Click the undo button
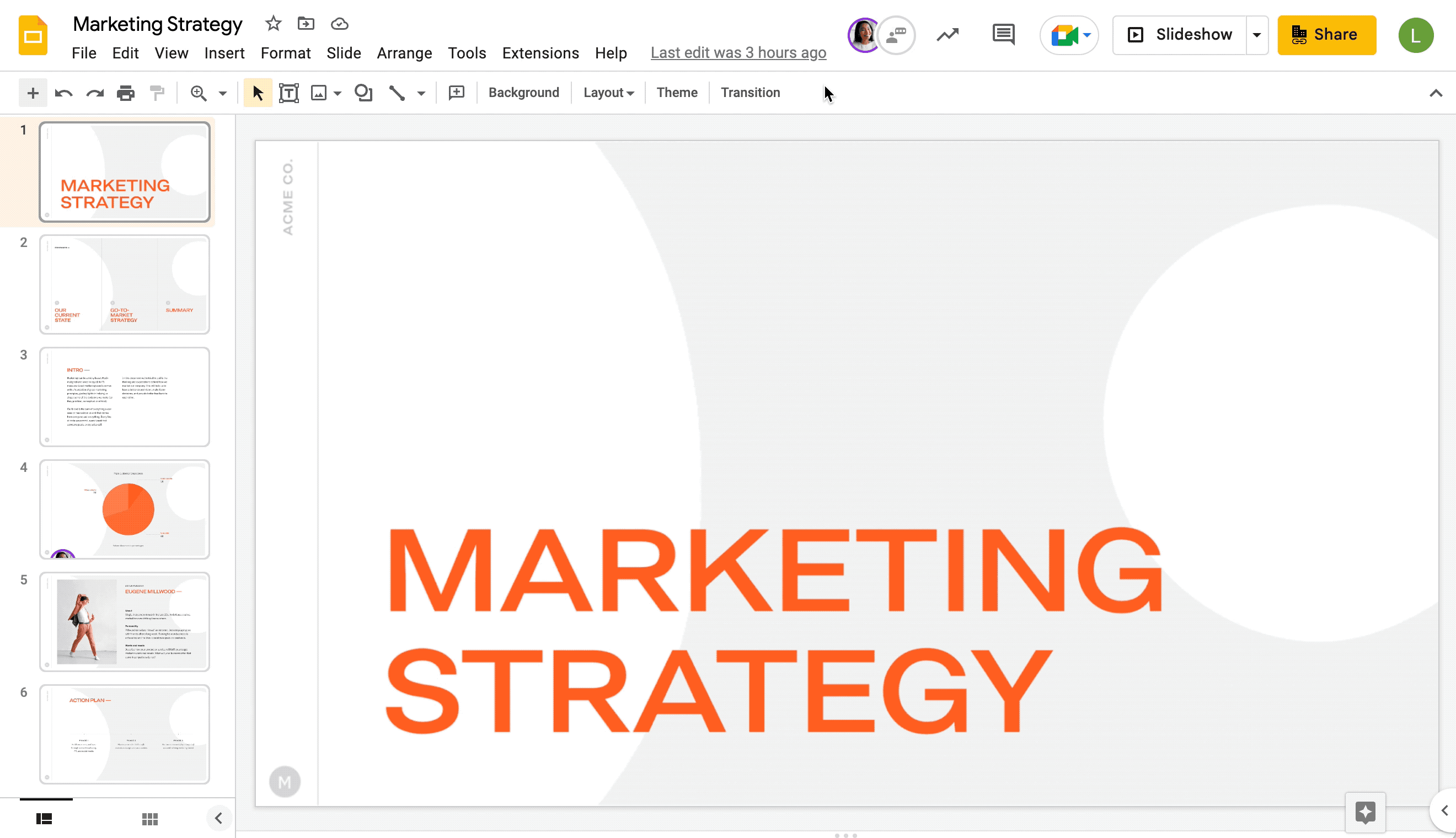 click(63, 92)
